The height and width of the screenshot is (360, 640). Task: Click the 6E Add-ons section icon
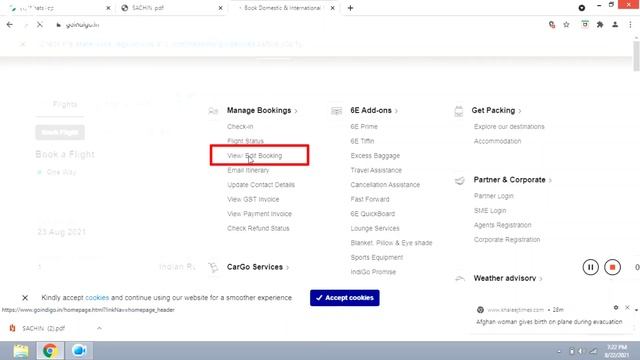coord(336,111)
